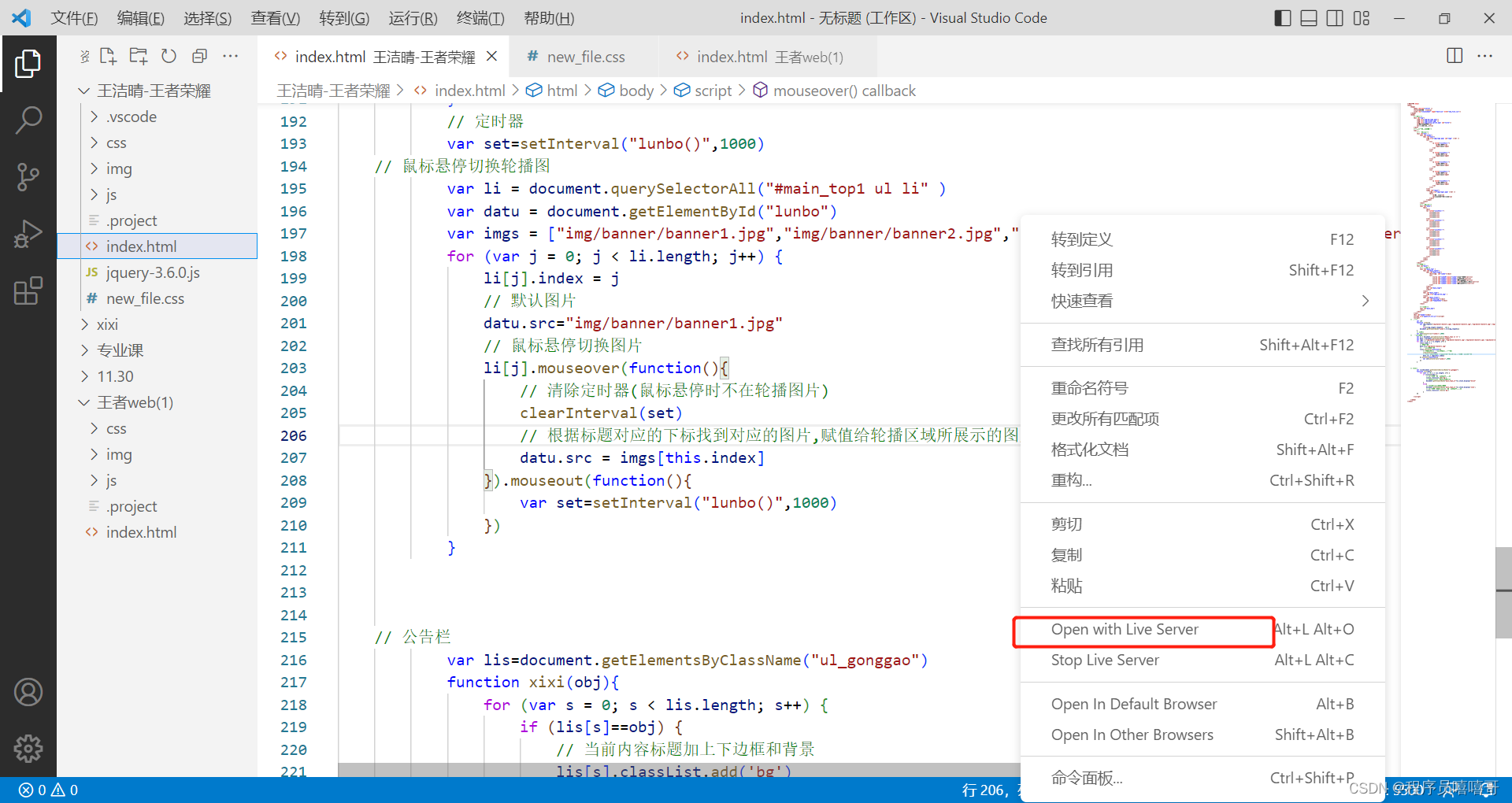Open the Source Control view
This screenshot has width=1512, height=803.
[x=28, y=177]
